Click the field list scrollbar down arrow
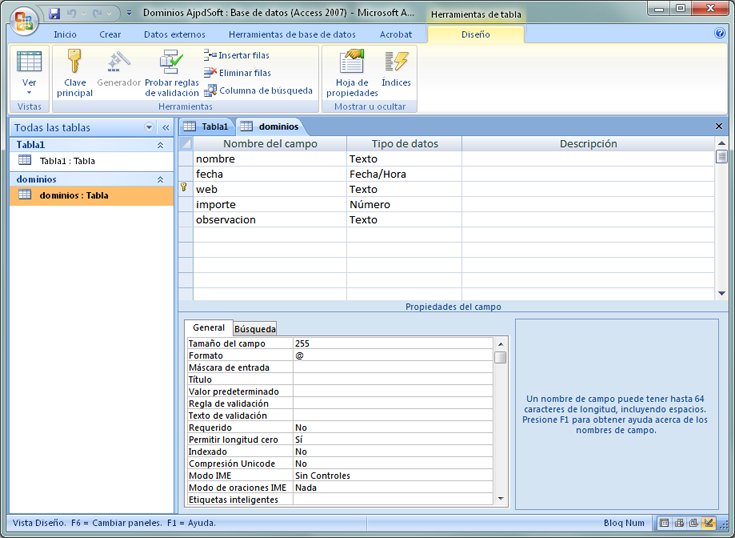 [x=721, y=293]
